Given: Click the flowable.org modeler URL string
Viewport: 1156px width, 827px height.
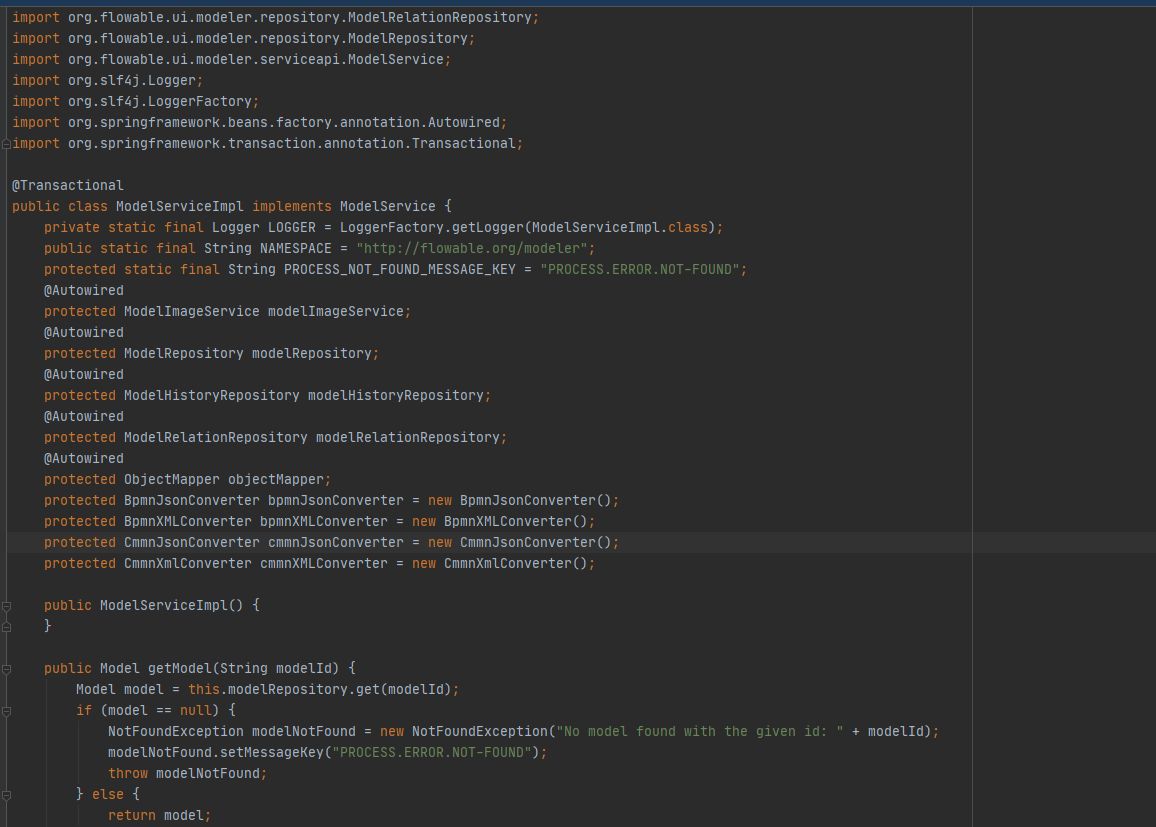Looking at the screenshot, I should point(474,248).
